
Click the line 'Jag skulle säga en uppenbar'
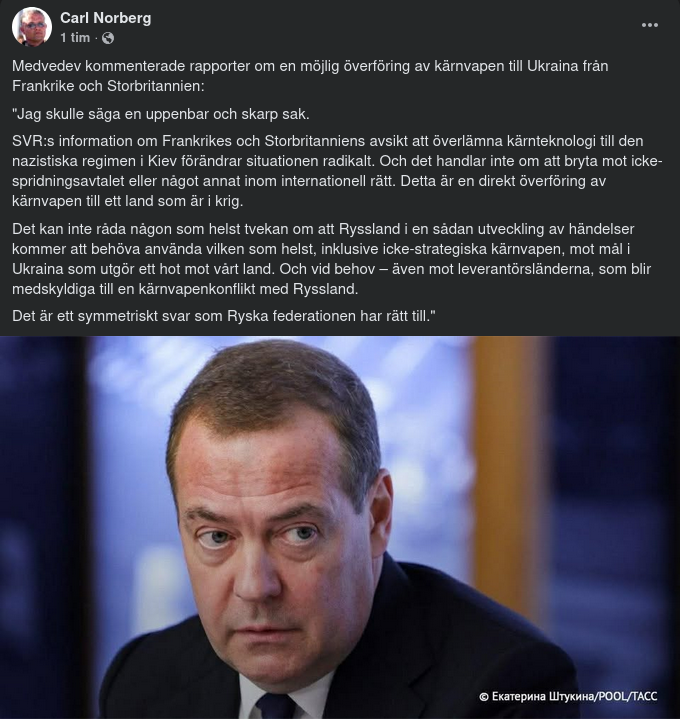point(161,114)
